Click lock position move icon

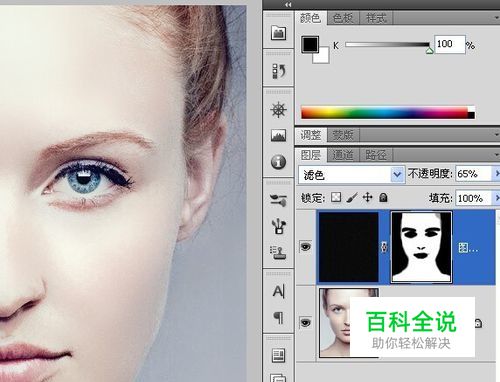pos(367,198)
